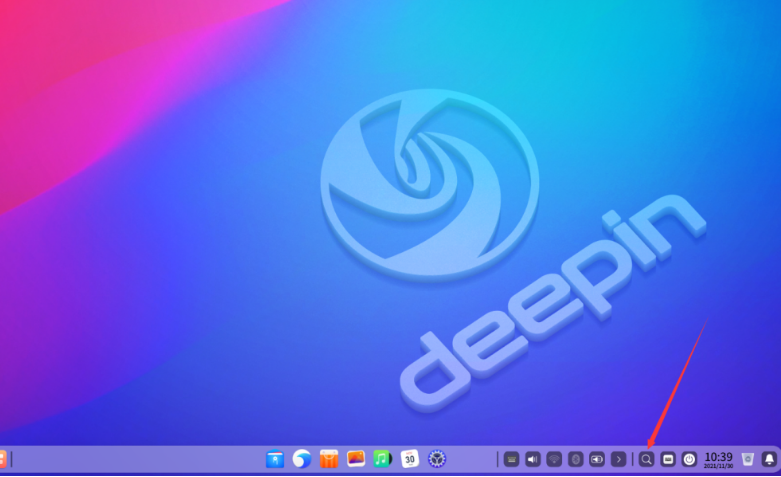Viewport: 781px width, 477px height.
Task: Click the power shutdown button
Action: [689, 459]
